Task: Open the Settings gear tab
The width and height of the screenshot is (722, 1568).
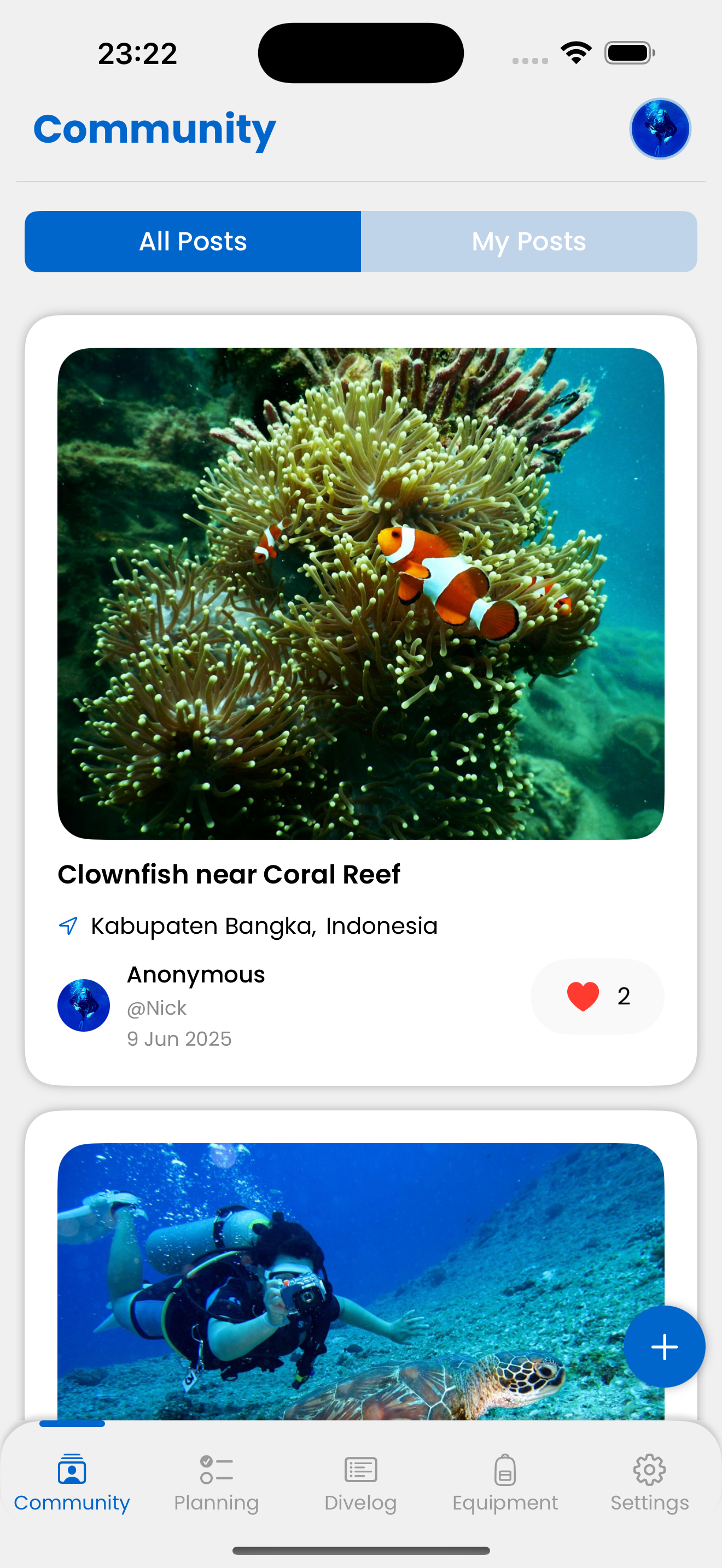Action: pos(650,1470)
